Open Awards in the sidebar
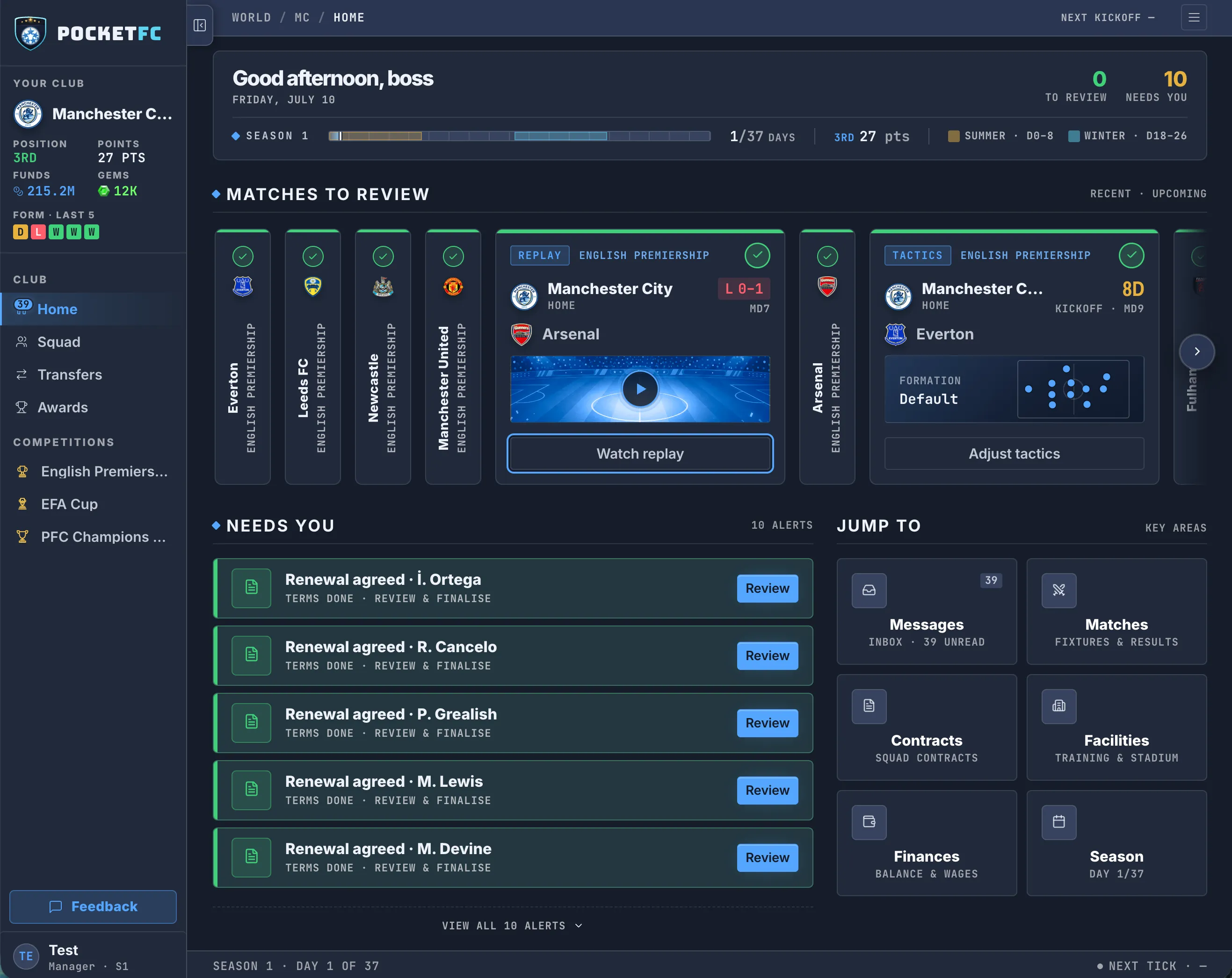This screenshot has width=1232, height=978. coord(93,407)
